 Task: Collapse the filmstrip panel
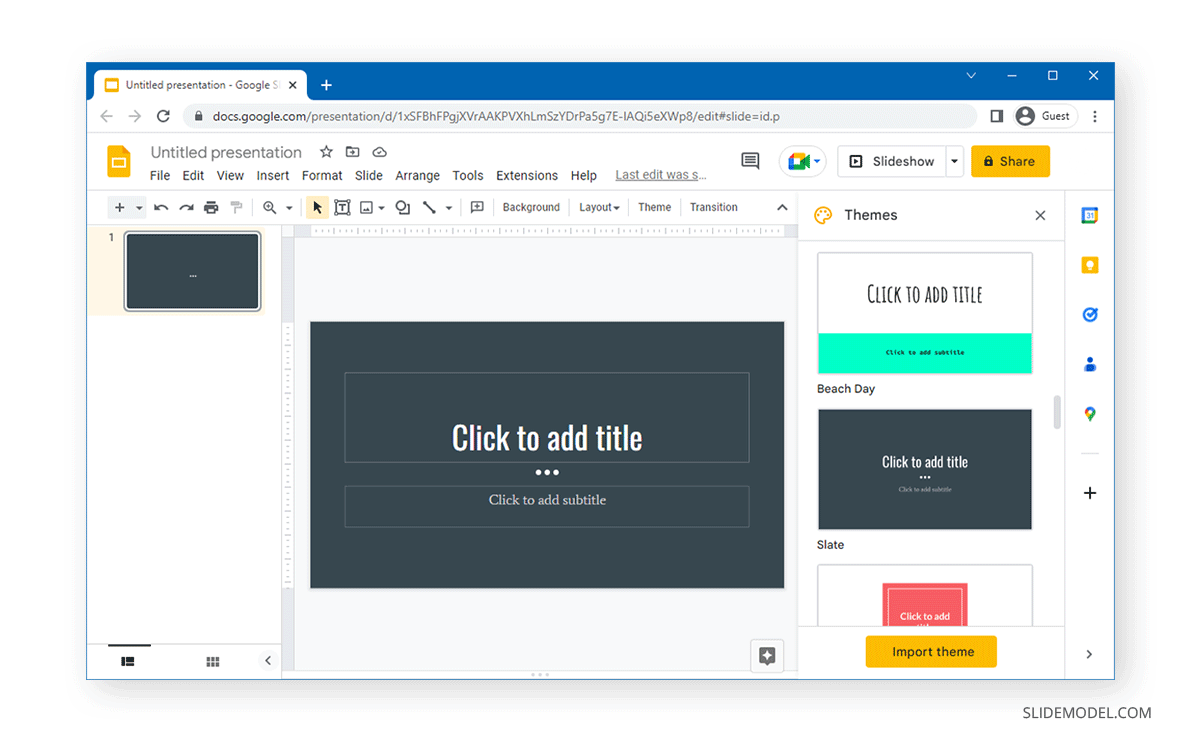pos(268,661)
